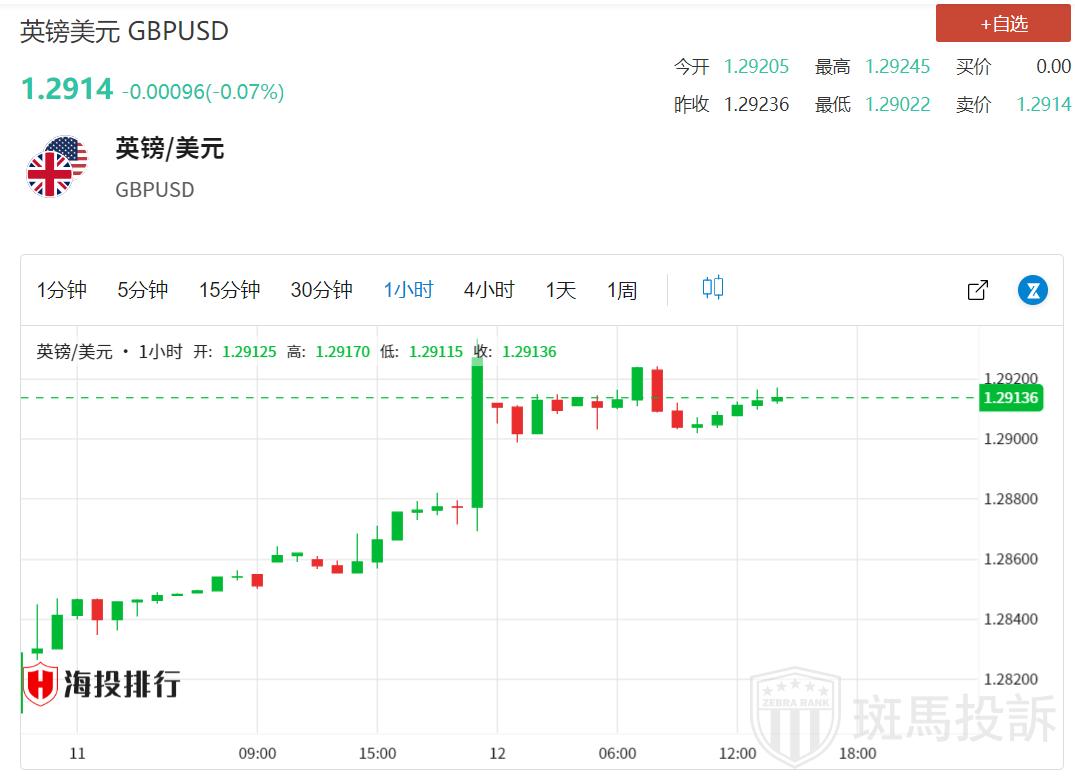Switch to the 5分钟 timeframe

142,290
